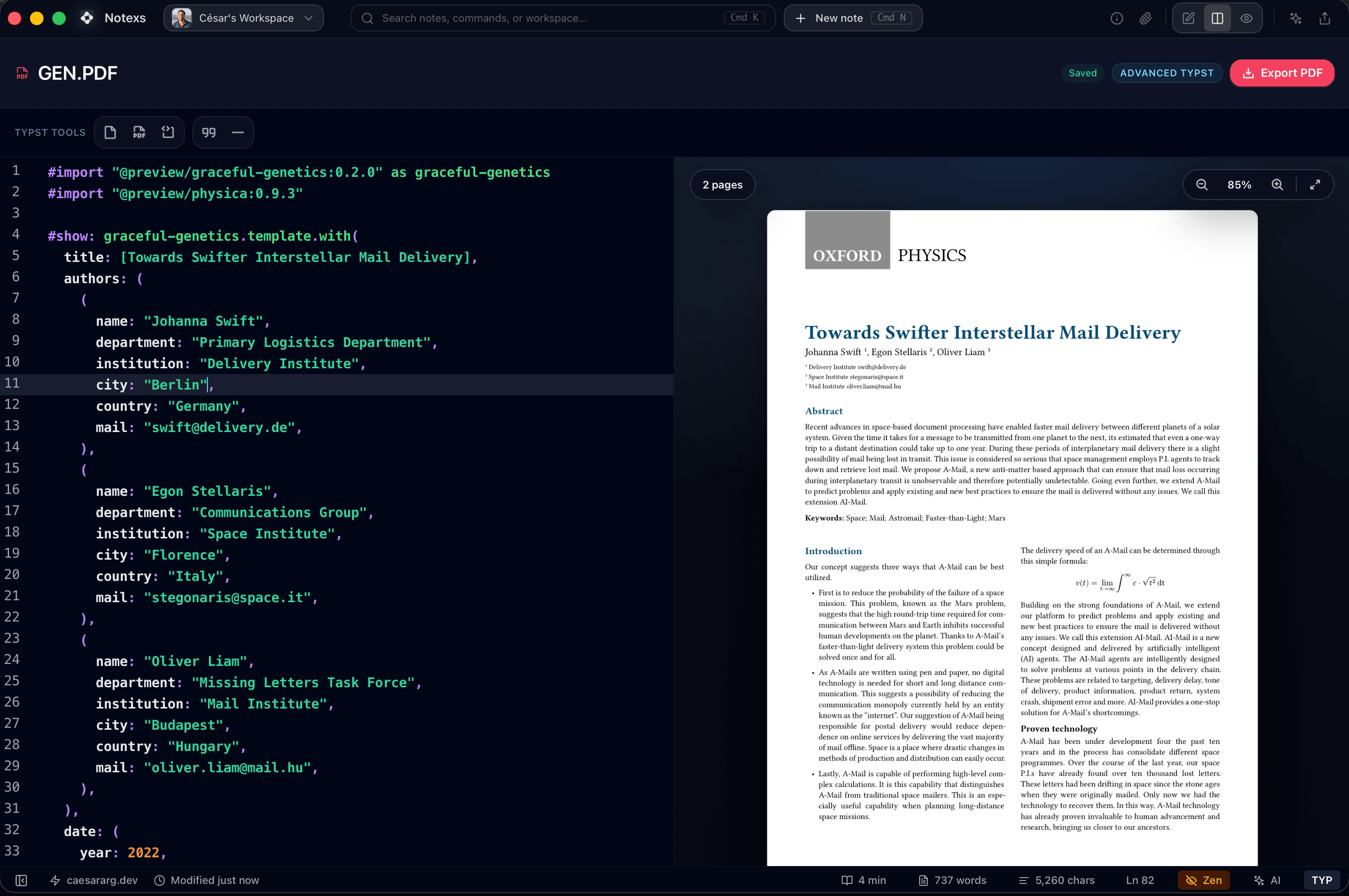Toggle Zen mode

coord(1204,881)
